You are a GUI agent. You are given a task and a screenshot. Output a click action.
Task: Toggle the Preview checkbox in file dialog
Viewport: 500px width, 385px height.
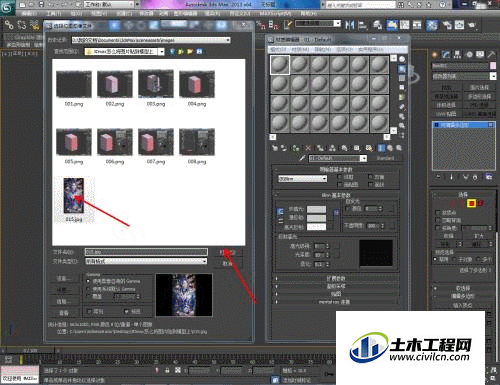pyautogui.click(x=126, y=311)
